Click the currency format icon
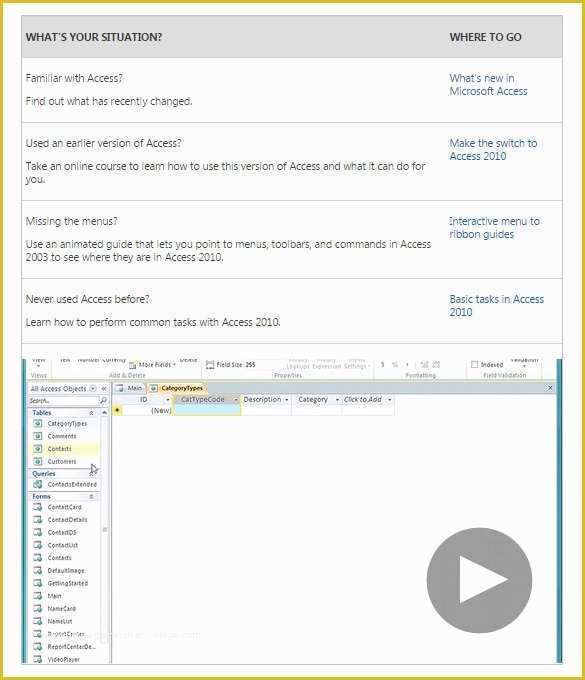585x680 pixels. click(382, 365)
